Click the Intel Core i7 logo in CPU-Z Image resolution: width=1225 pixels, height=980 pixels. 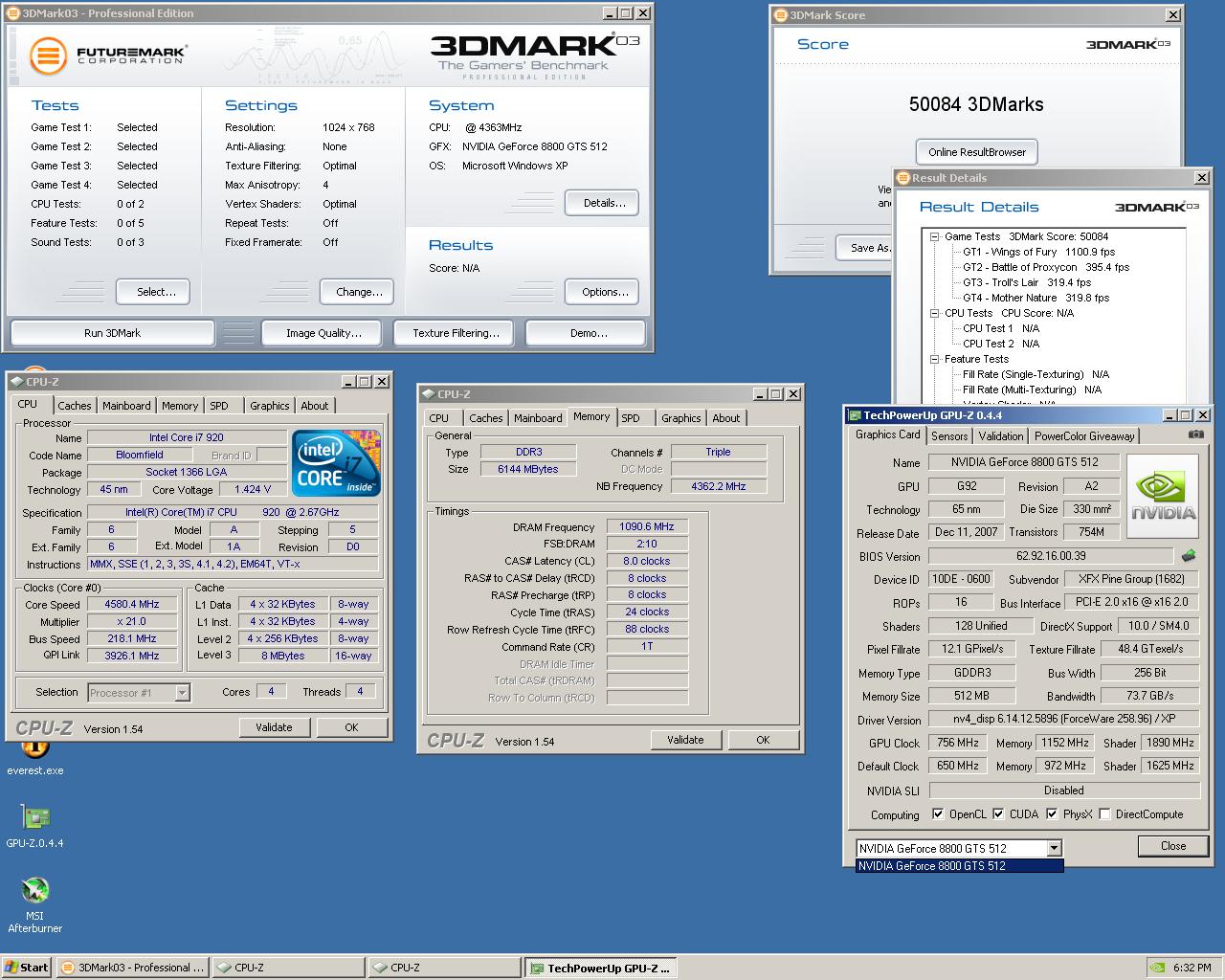[336, 463]
